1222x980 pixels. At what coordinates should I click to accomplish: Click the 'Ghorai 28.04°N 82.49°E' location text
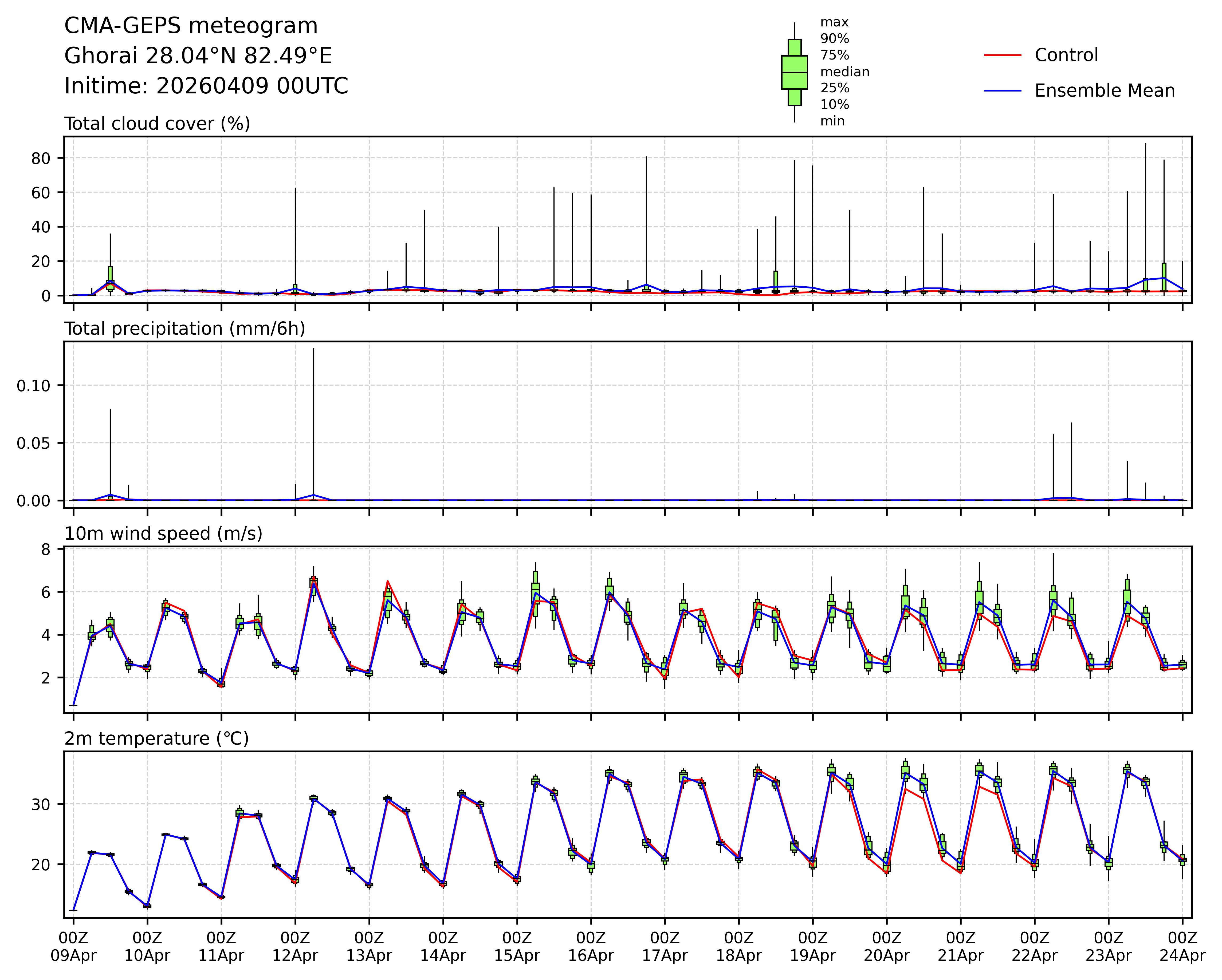[198, 56]
